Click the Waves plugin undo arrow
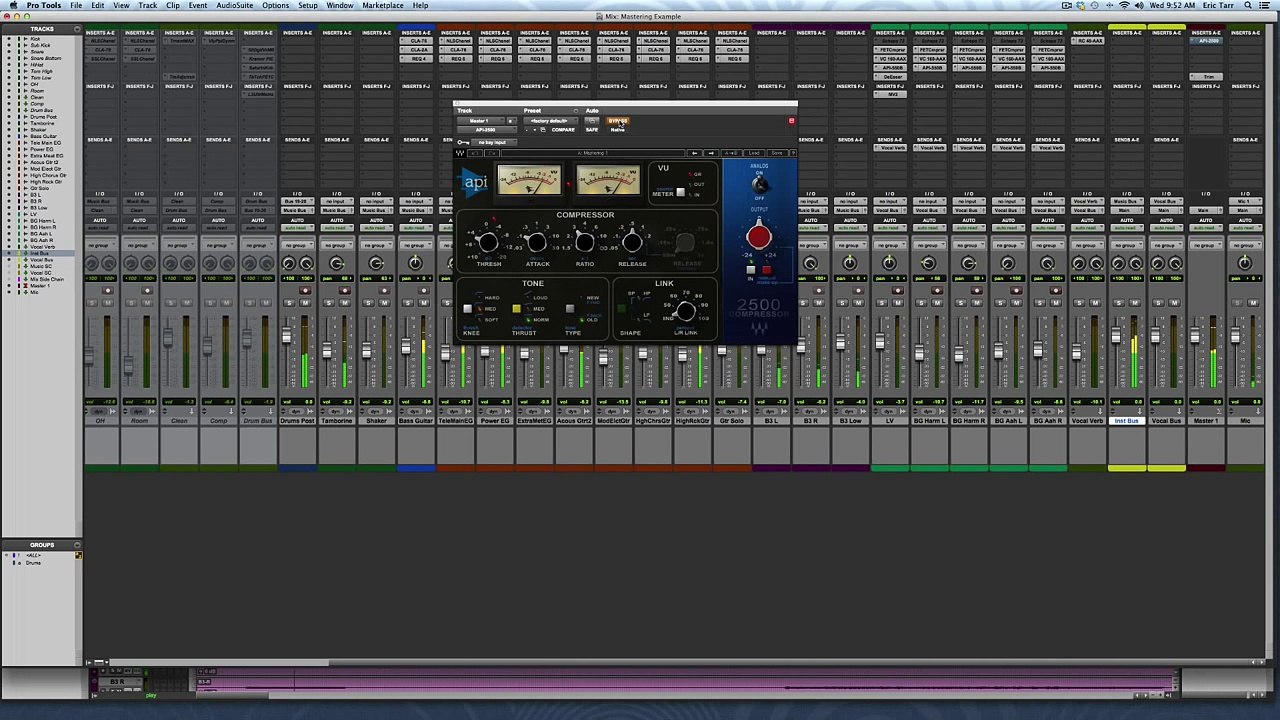1280x720 pixels. point(473,153)
